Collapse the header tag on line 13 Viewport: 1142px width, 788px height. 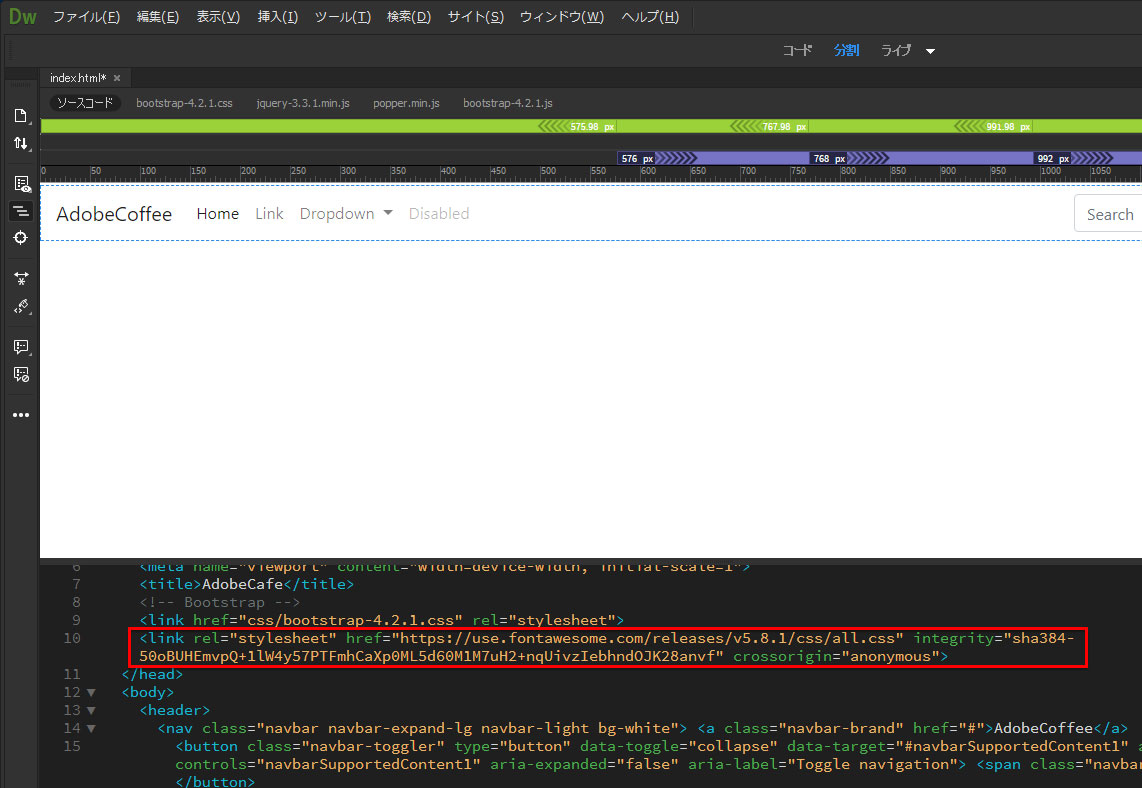(92, 711)
